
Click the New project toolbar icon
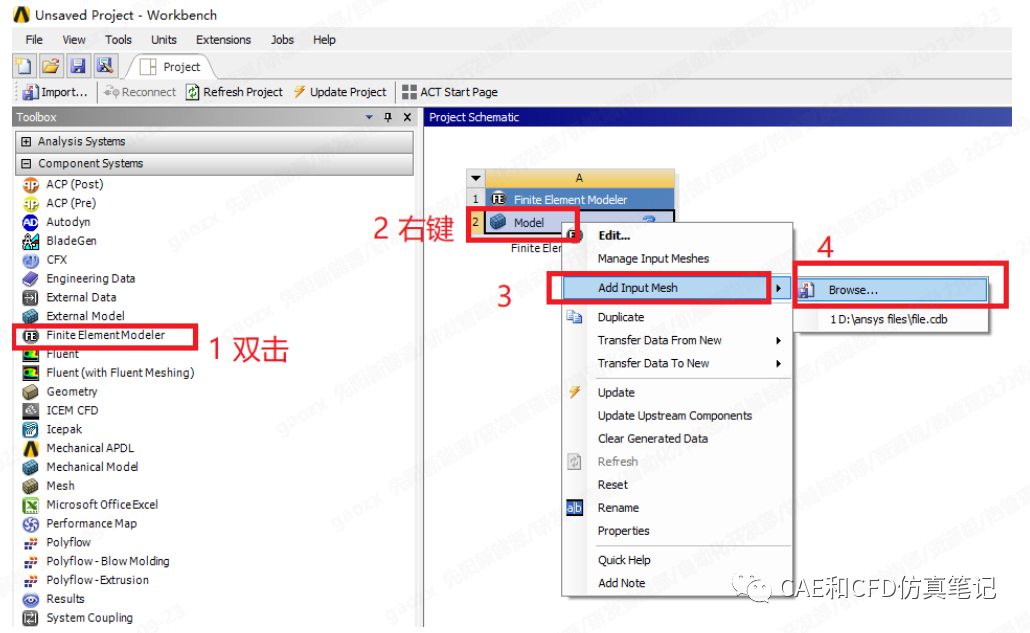pyautogui.click(x=24, y=66)
